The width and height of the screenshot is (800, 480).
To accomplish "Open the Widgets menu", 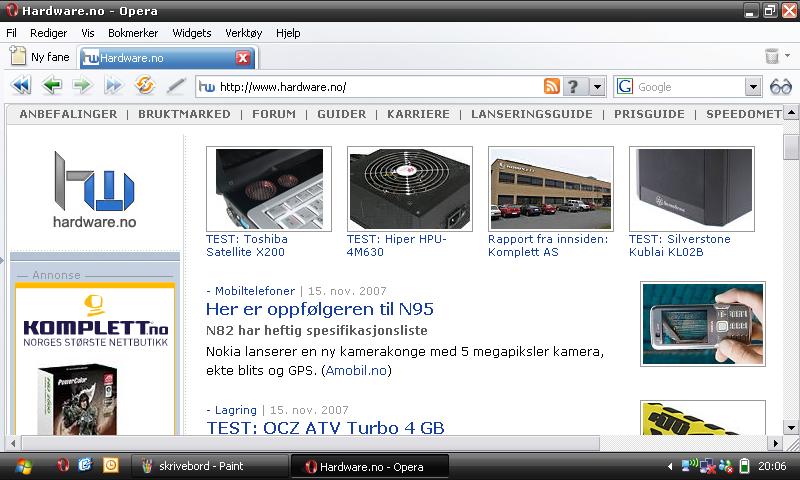I will 192,33.
